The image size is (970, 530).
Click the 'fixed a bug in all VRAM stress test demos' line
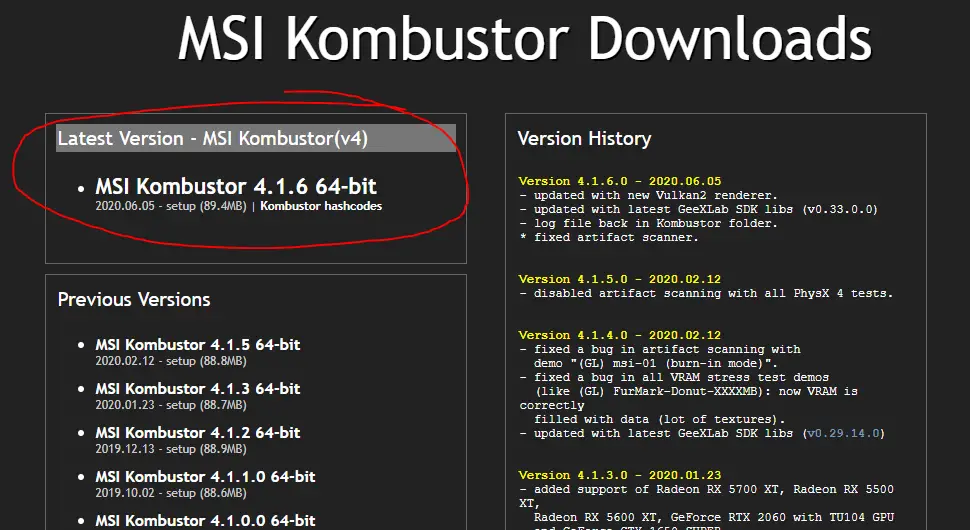pos(674,377)
